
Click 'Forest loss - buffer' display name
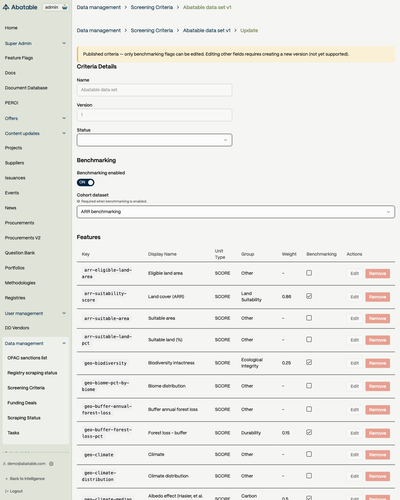coord(167,433)
